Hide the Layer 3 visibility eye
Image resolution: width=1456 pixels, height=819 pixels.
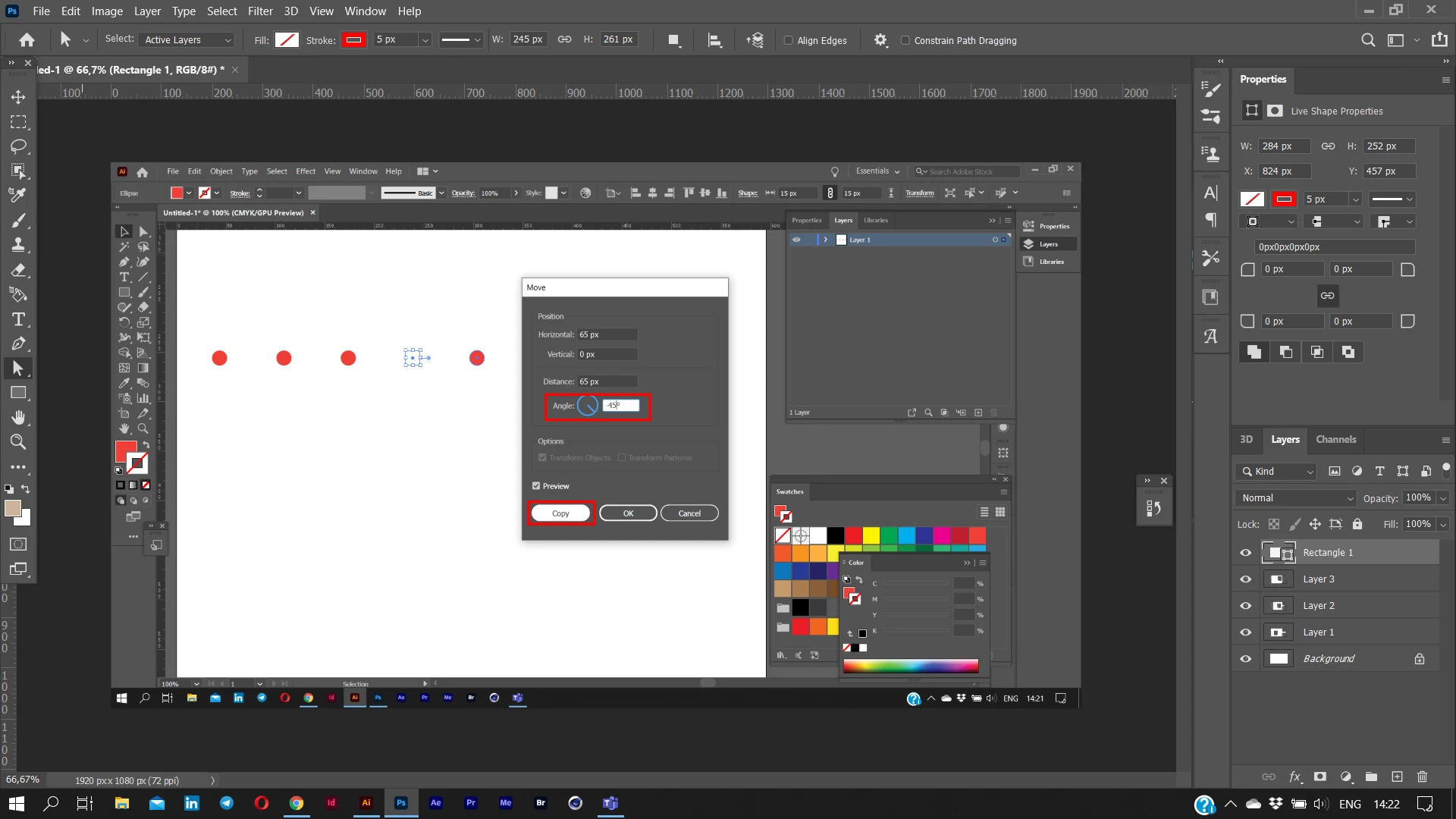[x=1245, y=579]
